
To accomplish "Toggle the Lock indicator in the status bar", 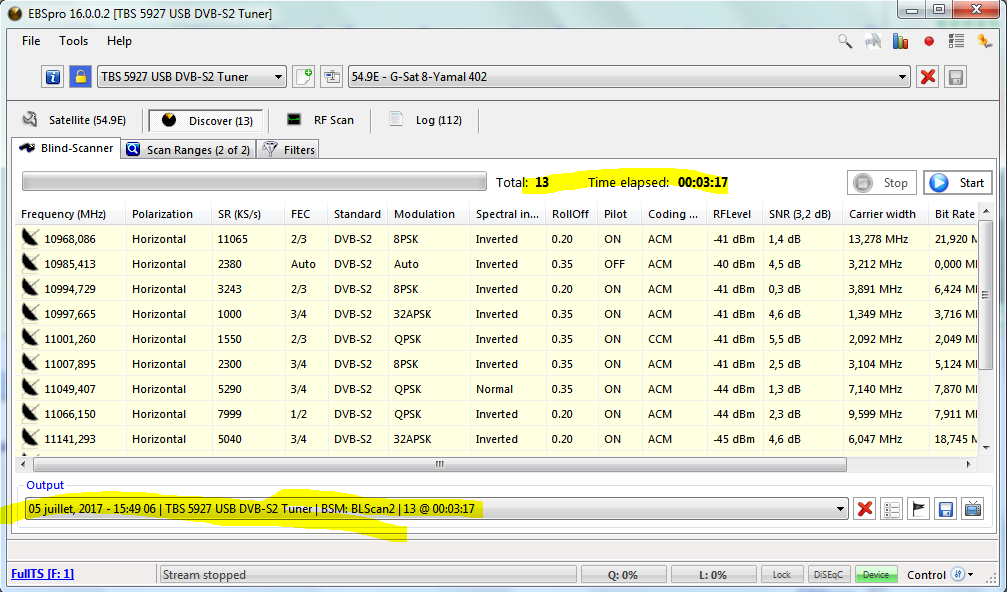I will coord(782,575).
